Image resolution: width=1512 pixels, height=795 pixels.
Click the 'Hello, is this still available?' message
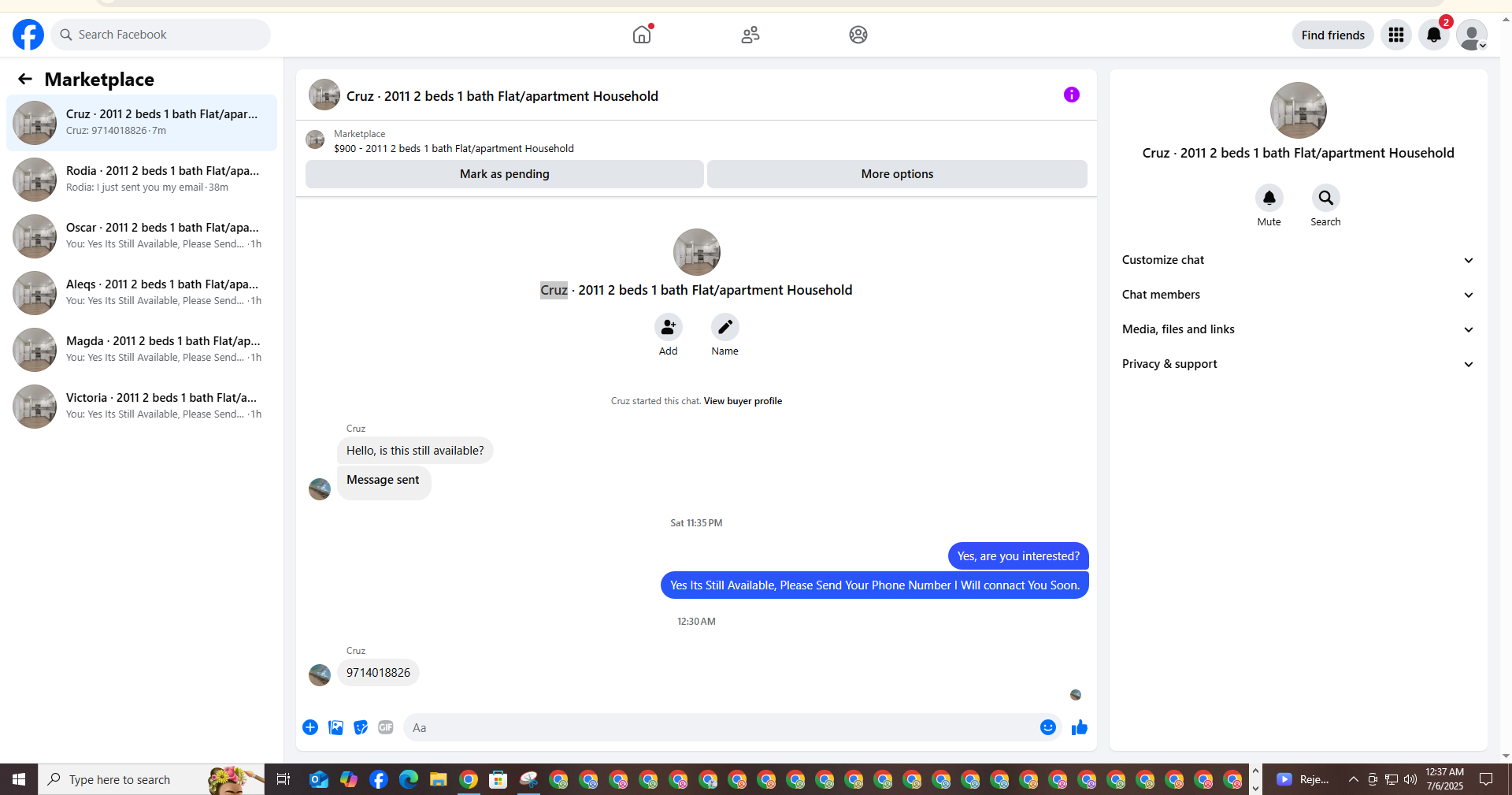[415, 451]
